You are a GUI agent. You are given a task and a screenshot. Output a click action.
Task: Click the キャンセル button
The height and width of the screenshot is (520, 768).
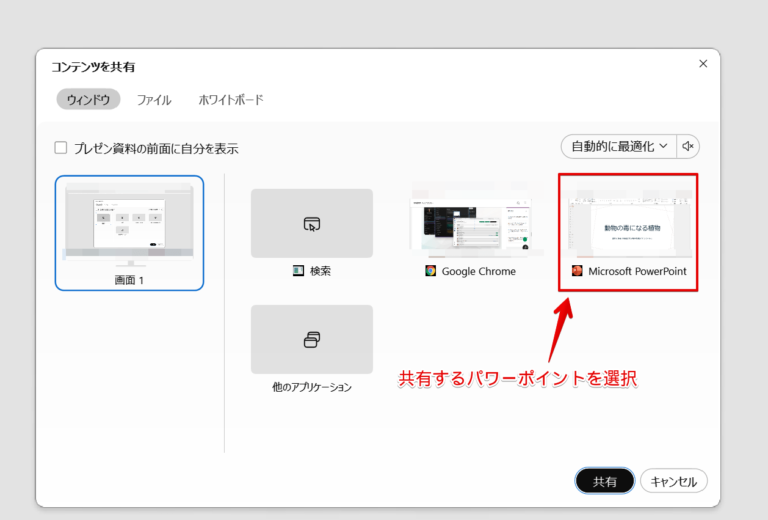pyautogui.click(x=673, y=481)
